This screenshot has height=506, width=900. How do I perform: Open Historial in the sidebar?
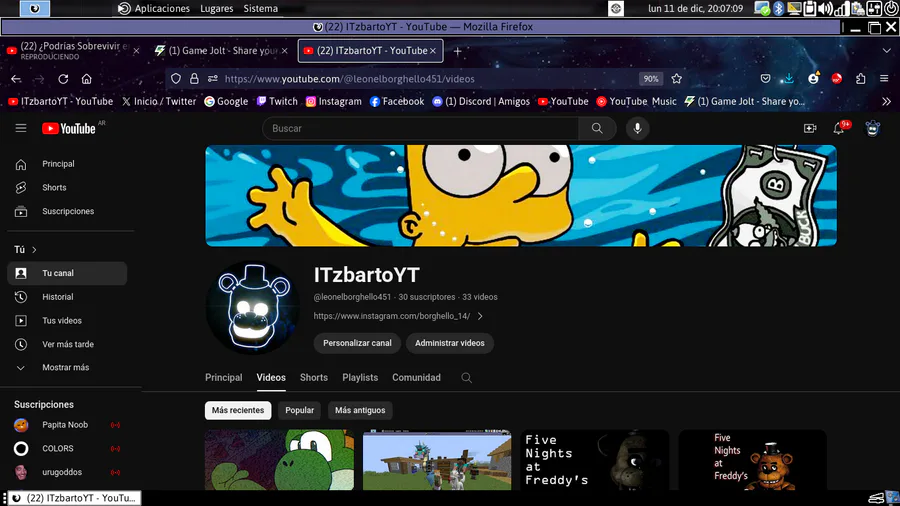click(67, 297)
